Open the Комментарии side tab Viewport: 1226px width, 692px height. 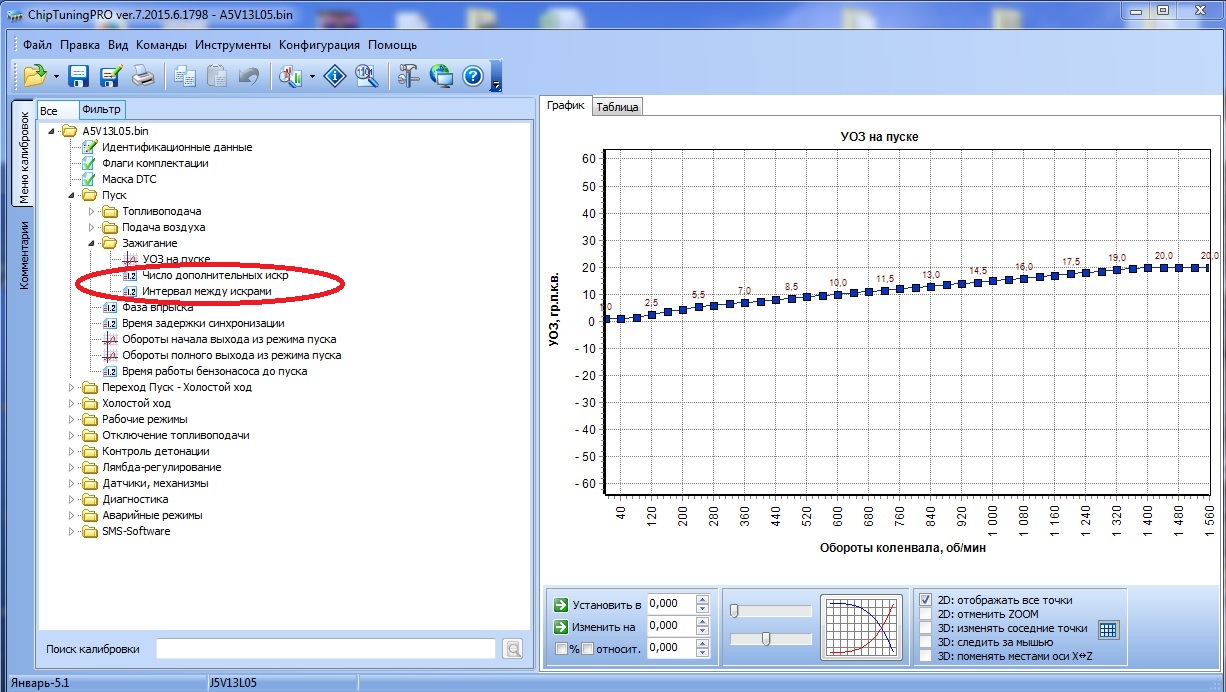coord(25,254)
